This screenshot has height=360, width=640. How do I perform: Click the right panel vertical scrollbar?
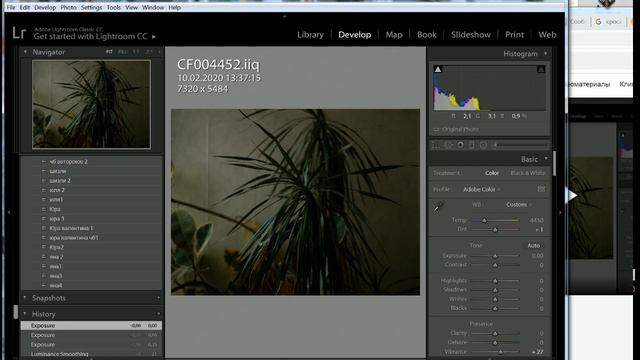click(x=554, y=163)
